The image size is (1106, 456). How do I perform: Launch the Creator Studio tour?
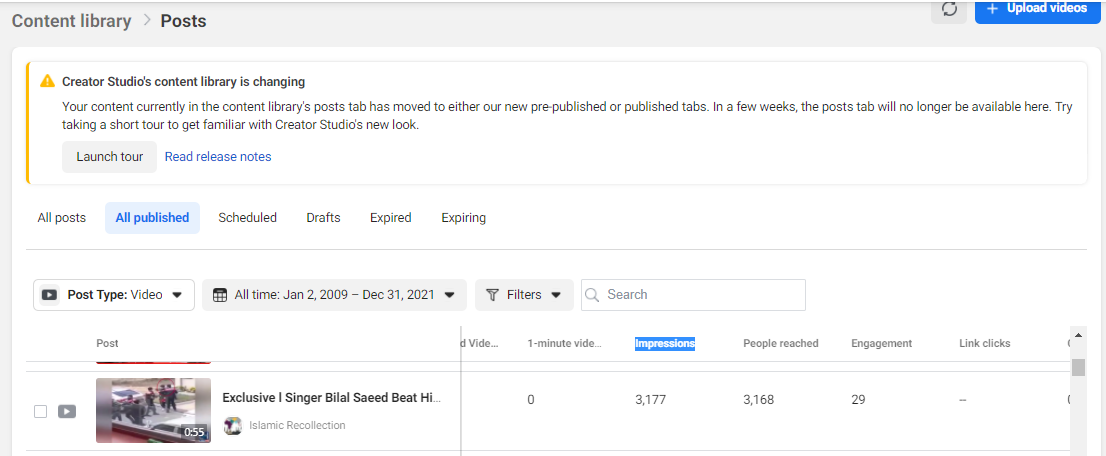109,157
